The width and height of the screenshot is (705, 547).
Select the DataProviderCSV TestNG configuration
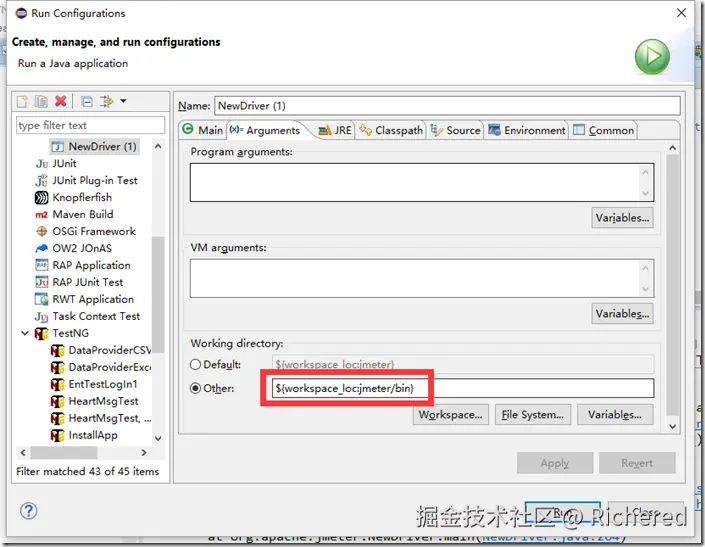click(x=110, y=350)
